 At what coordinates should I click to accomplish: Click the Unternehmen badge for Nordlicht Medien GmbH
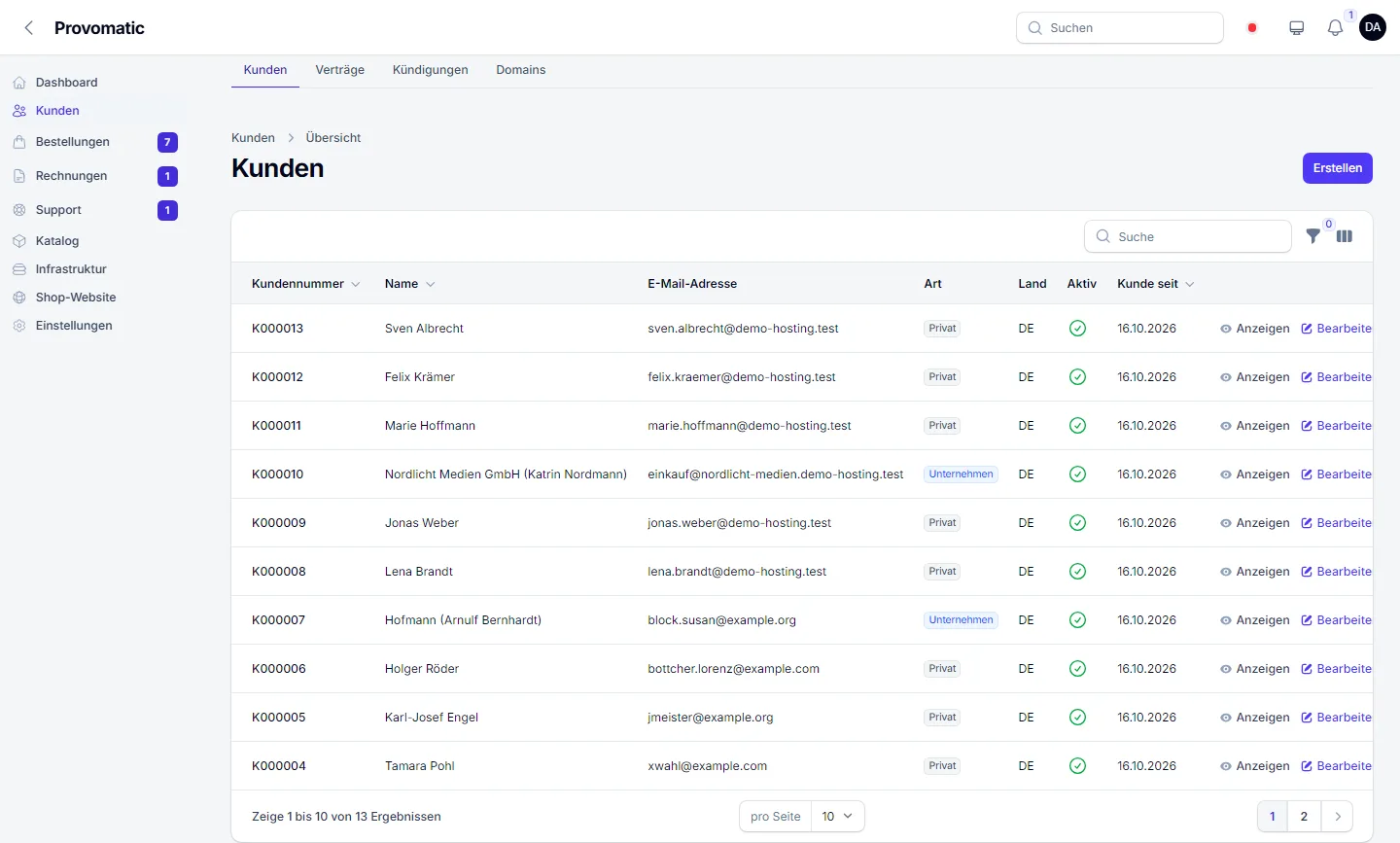pos(961,474)
